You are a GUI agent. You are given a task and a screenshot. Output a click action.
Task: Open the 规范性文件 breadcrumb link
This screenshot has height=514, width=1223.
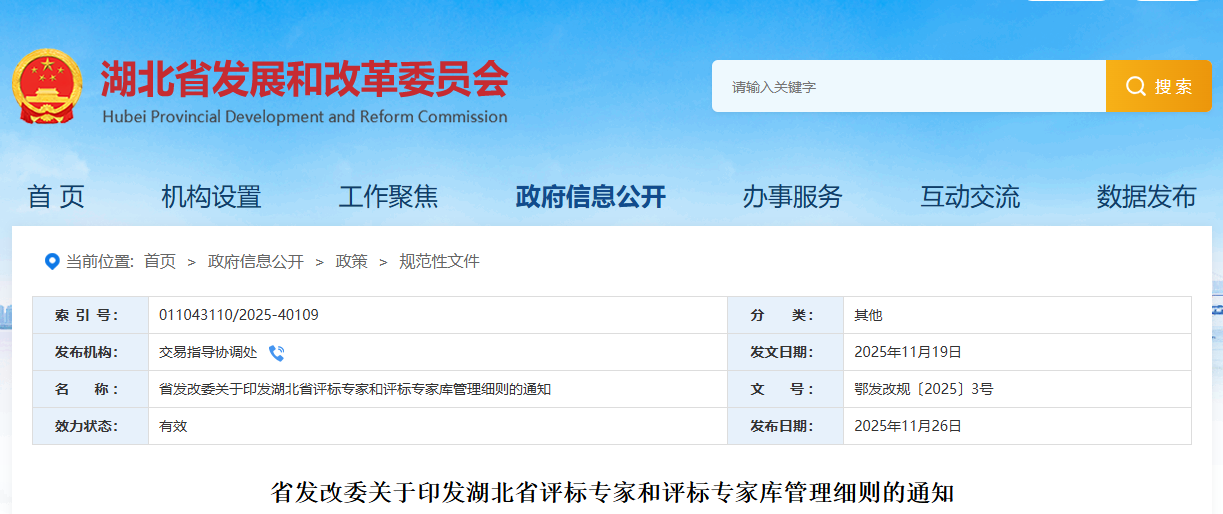(x=439, y=262)
